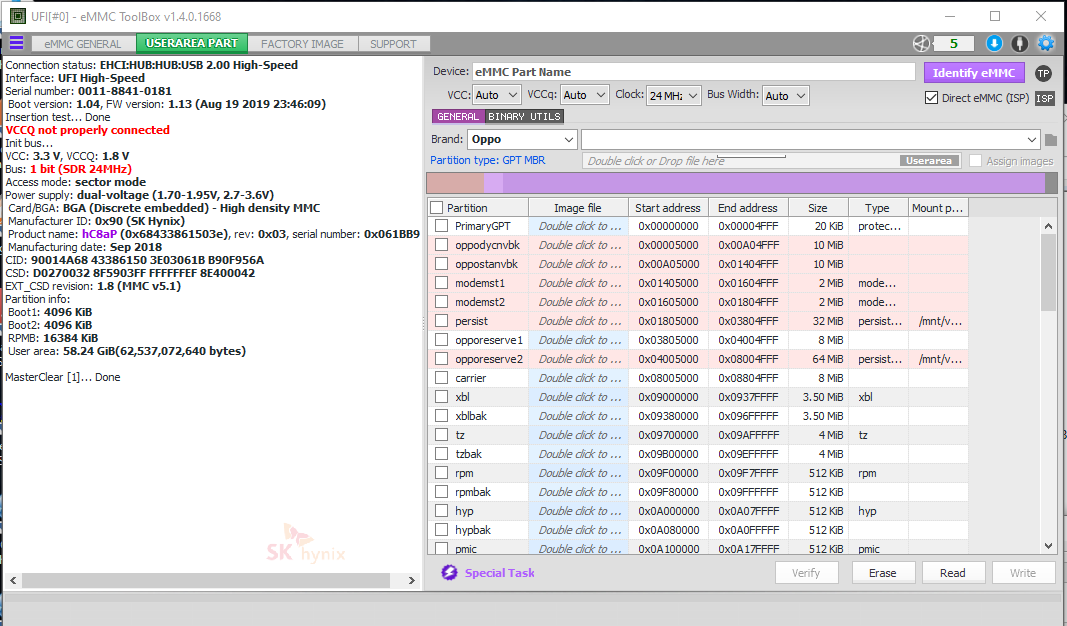1067x626 pixels.
Task: Click the TP round icon
Action: pyautogui.click(x=1043, y=73)
